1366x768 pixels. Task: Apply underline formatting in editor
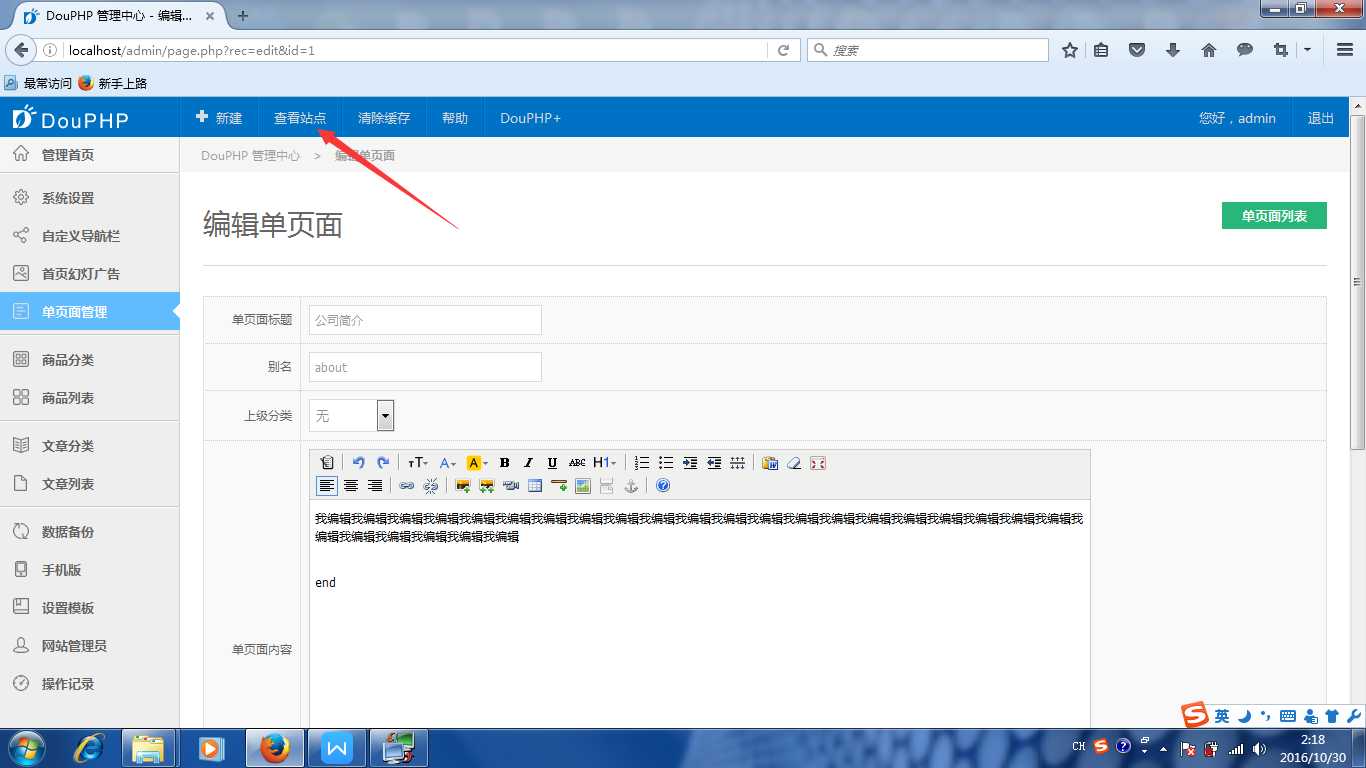552,463
